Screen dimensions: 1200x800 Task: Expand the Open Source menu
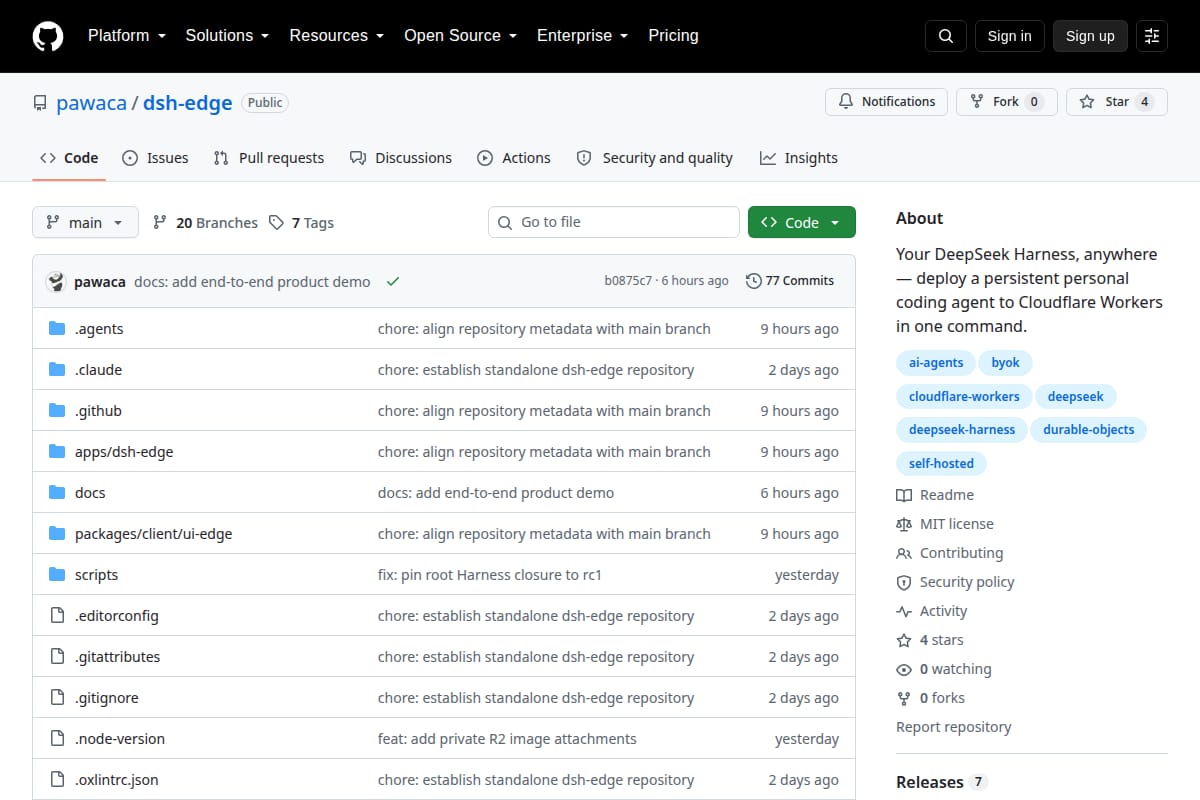(x=460, y=36)
